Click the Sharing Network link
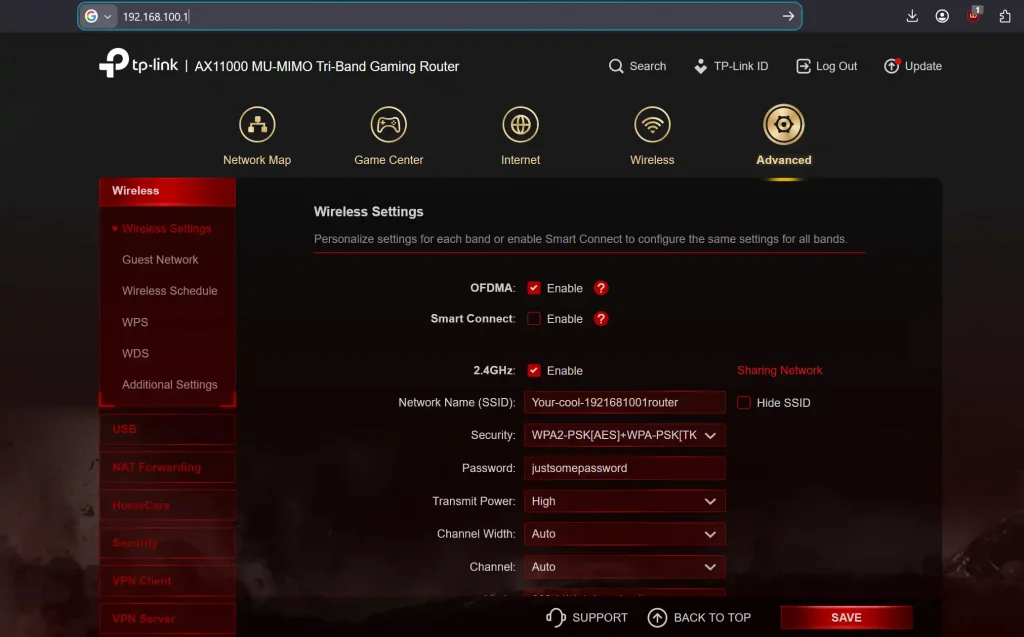The width and height of the screenshot is (1024, 637). [x=779, y=371]
